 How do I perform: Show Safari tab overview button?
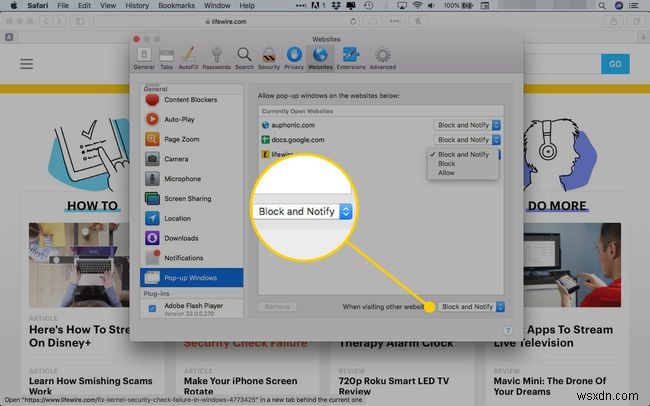[636, 22]
